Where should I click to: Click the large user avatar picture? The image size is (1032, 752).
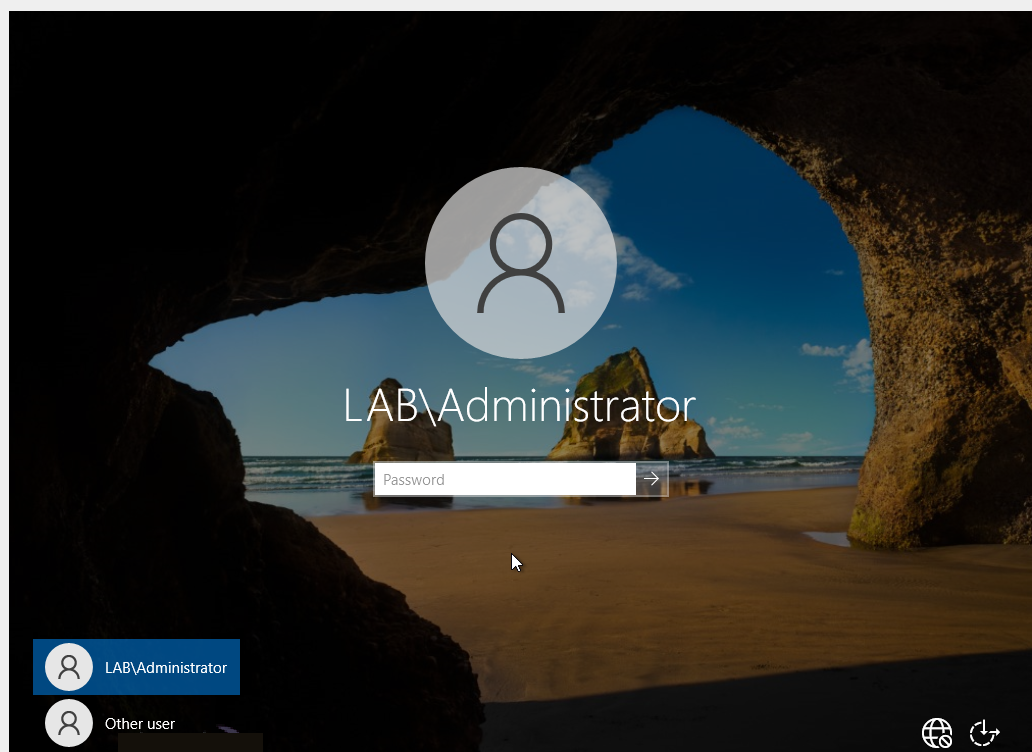point(521,263)
